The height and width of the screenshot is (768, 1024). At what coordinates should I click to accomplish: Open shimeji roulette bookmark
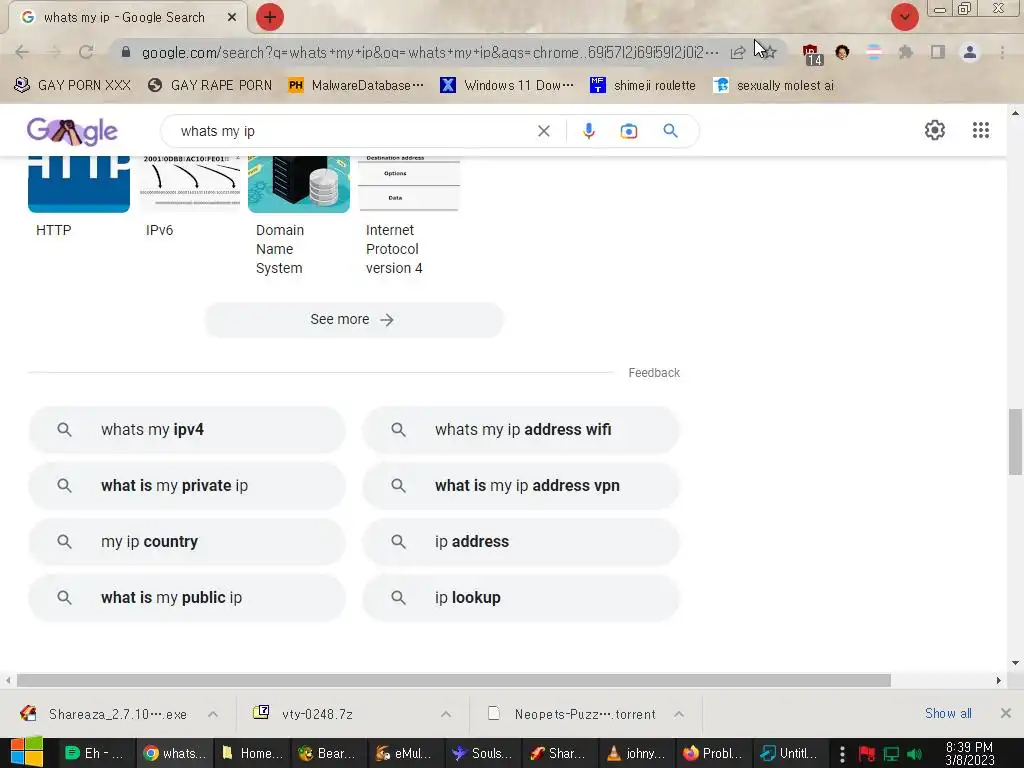pos(643,86)
